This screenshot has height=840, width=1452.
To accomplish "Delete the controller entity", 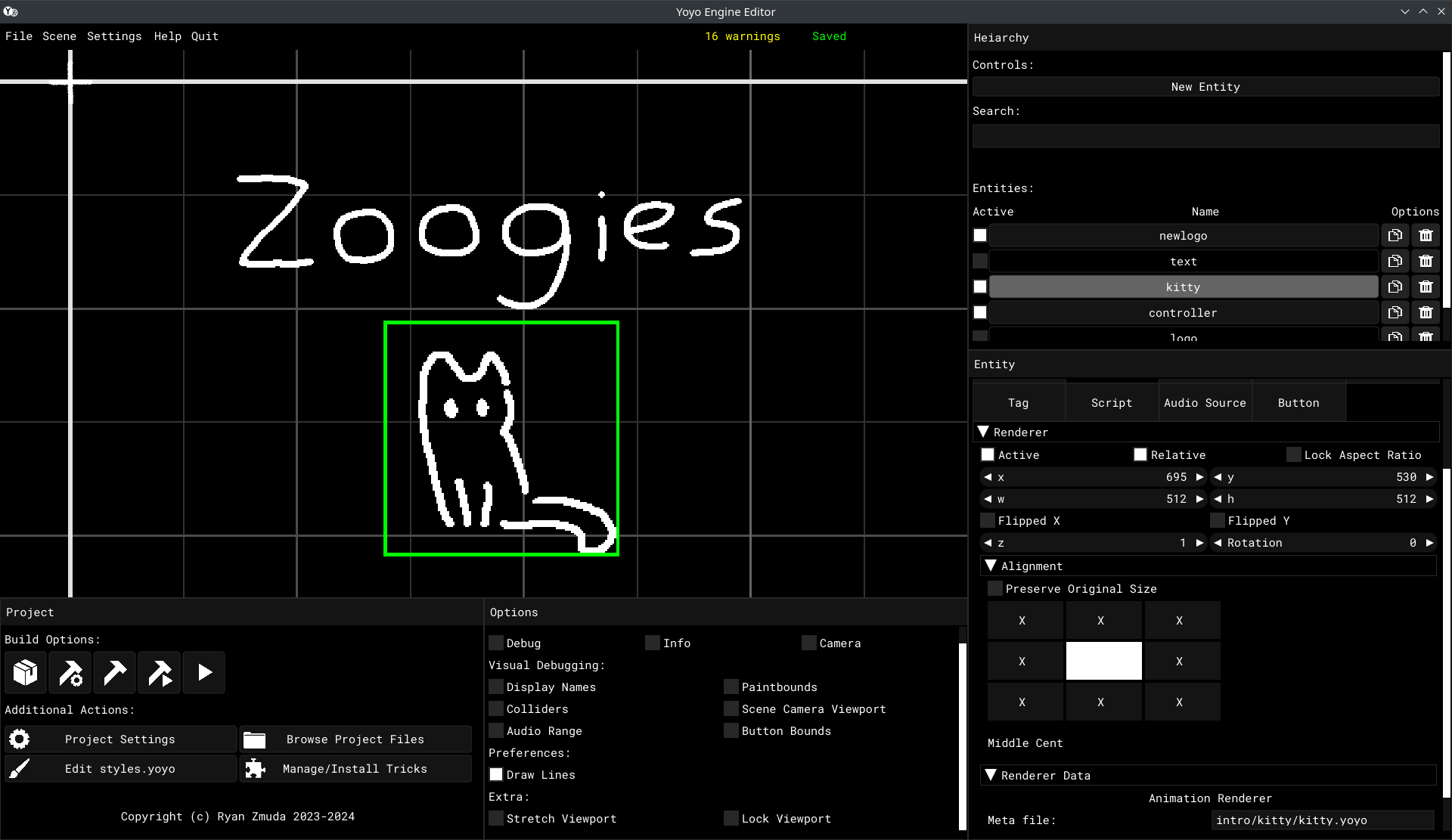I will 1426,313.
